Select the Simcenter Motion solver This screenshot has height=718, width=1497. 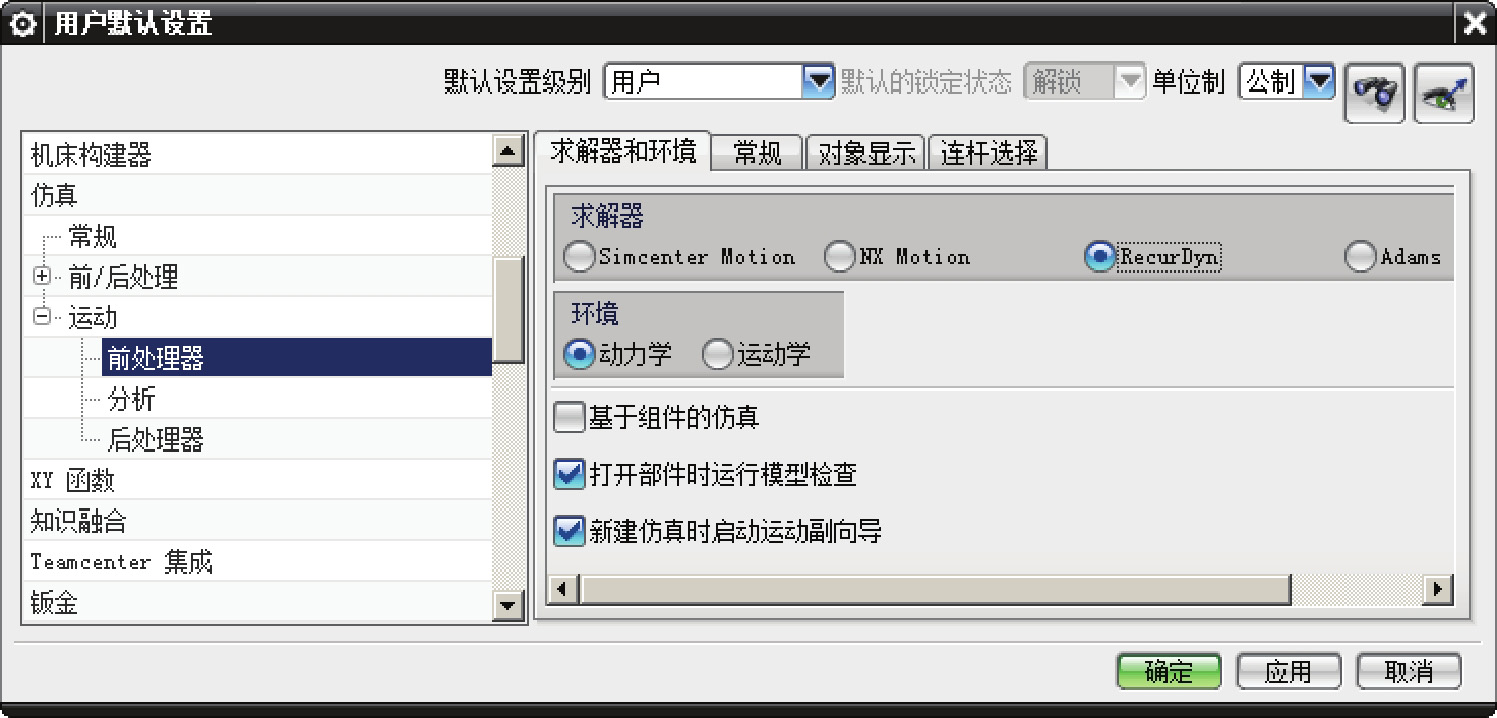pos(579,258)
